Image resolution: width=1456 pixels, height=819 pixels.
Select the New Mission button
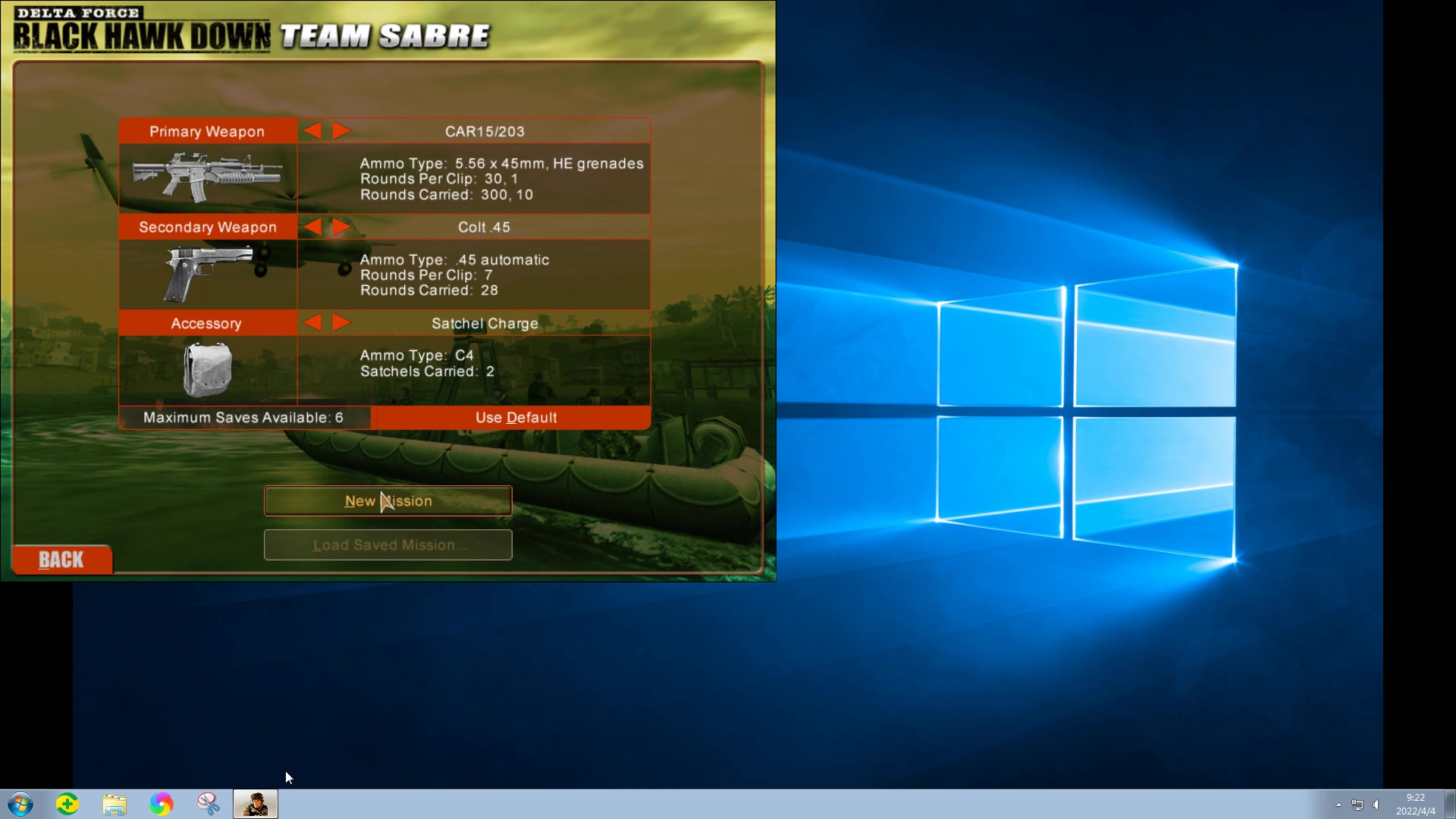pos(388,501)
